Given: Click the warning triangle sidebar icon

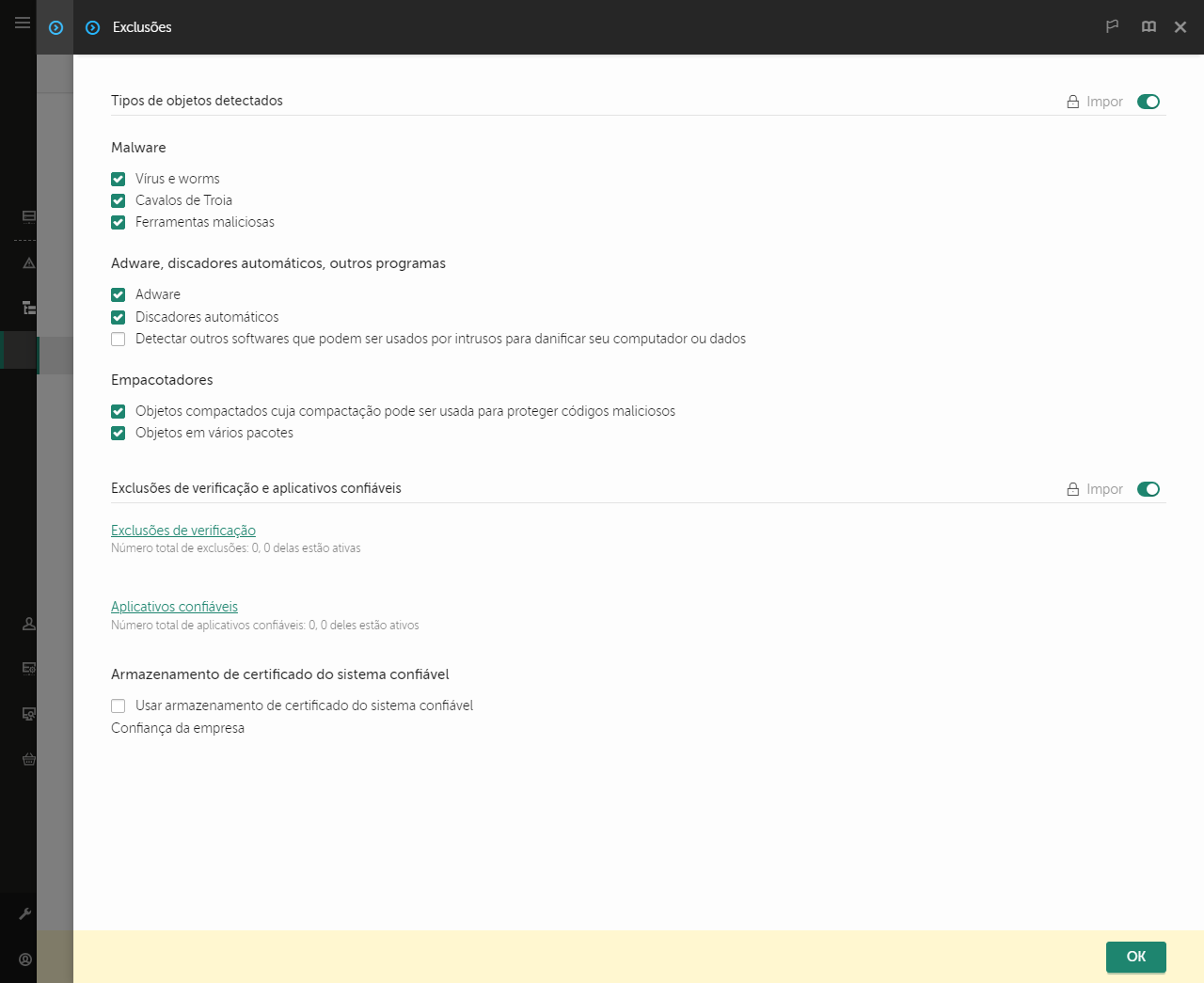Looking at the screenshot, I should point(29,263).
